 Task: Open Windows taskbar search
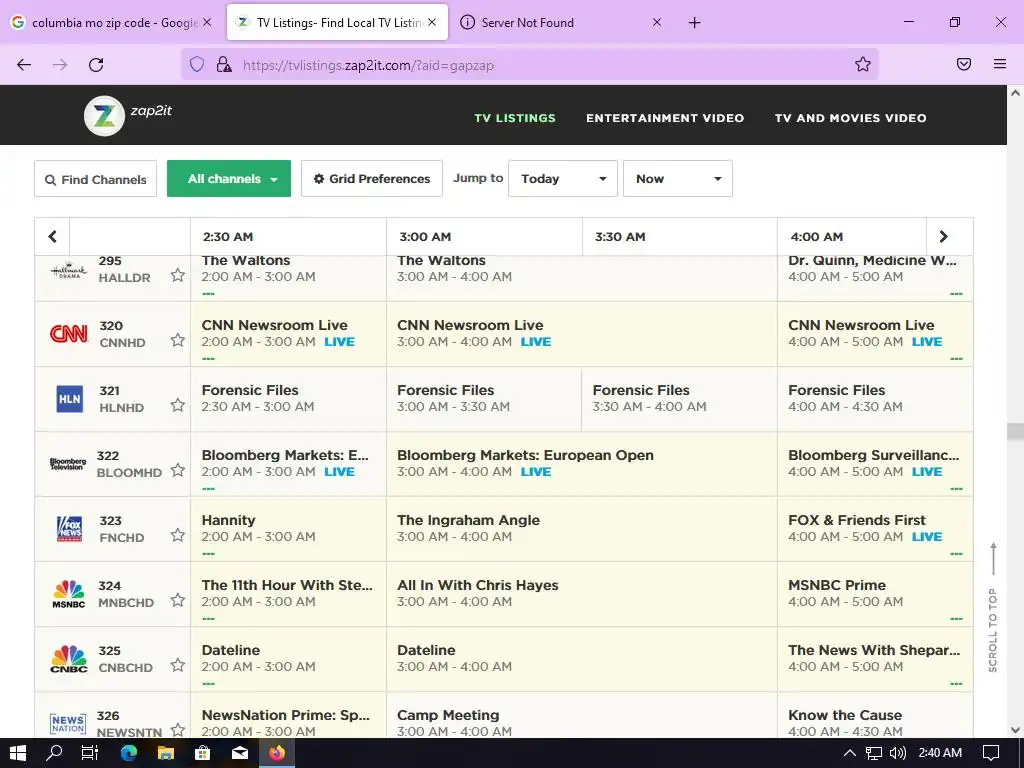pos(54,753)
